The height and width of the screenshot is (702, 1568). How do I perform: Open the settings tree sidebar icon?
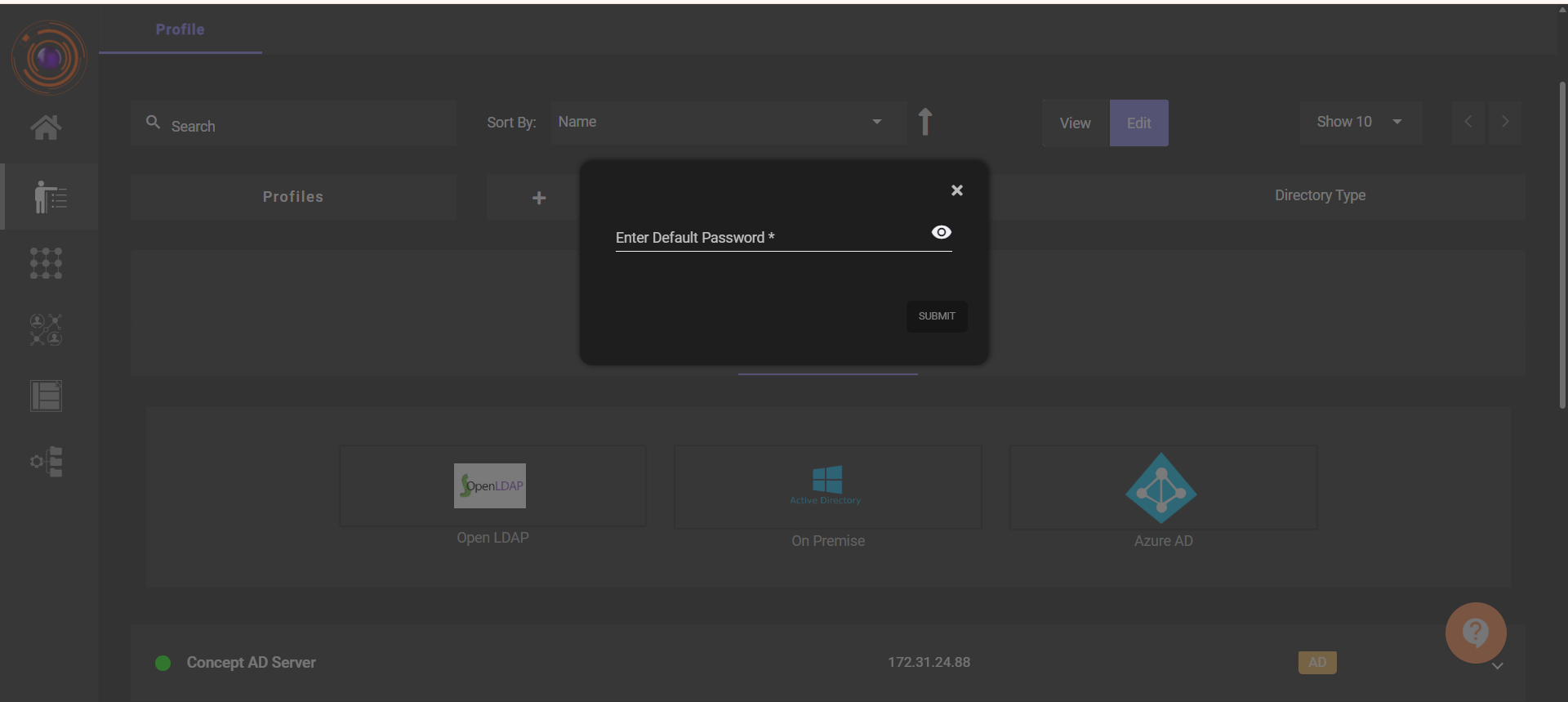click(x=47, y=462)
